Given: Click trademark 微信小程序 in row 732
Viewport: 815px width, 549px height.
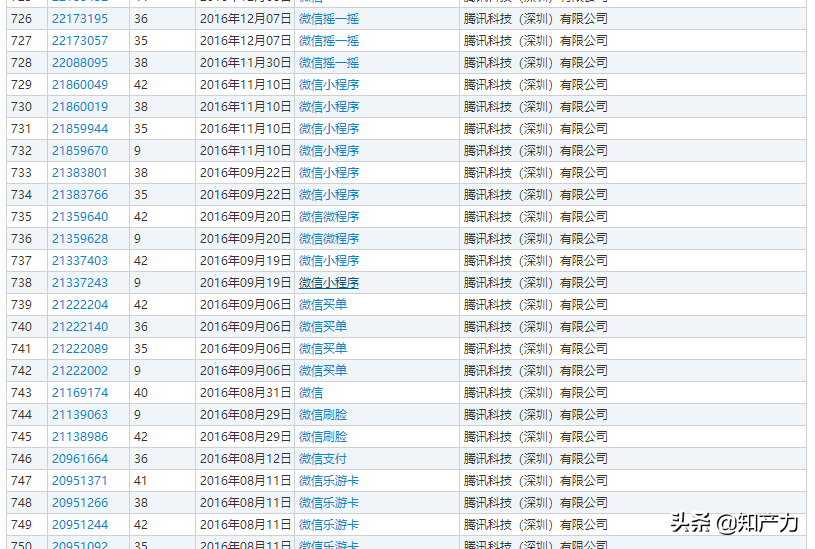Looking at the screenshot, I should pos(328,151).
